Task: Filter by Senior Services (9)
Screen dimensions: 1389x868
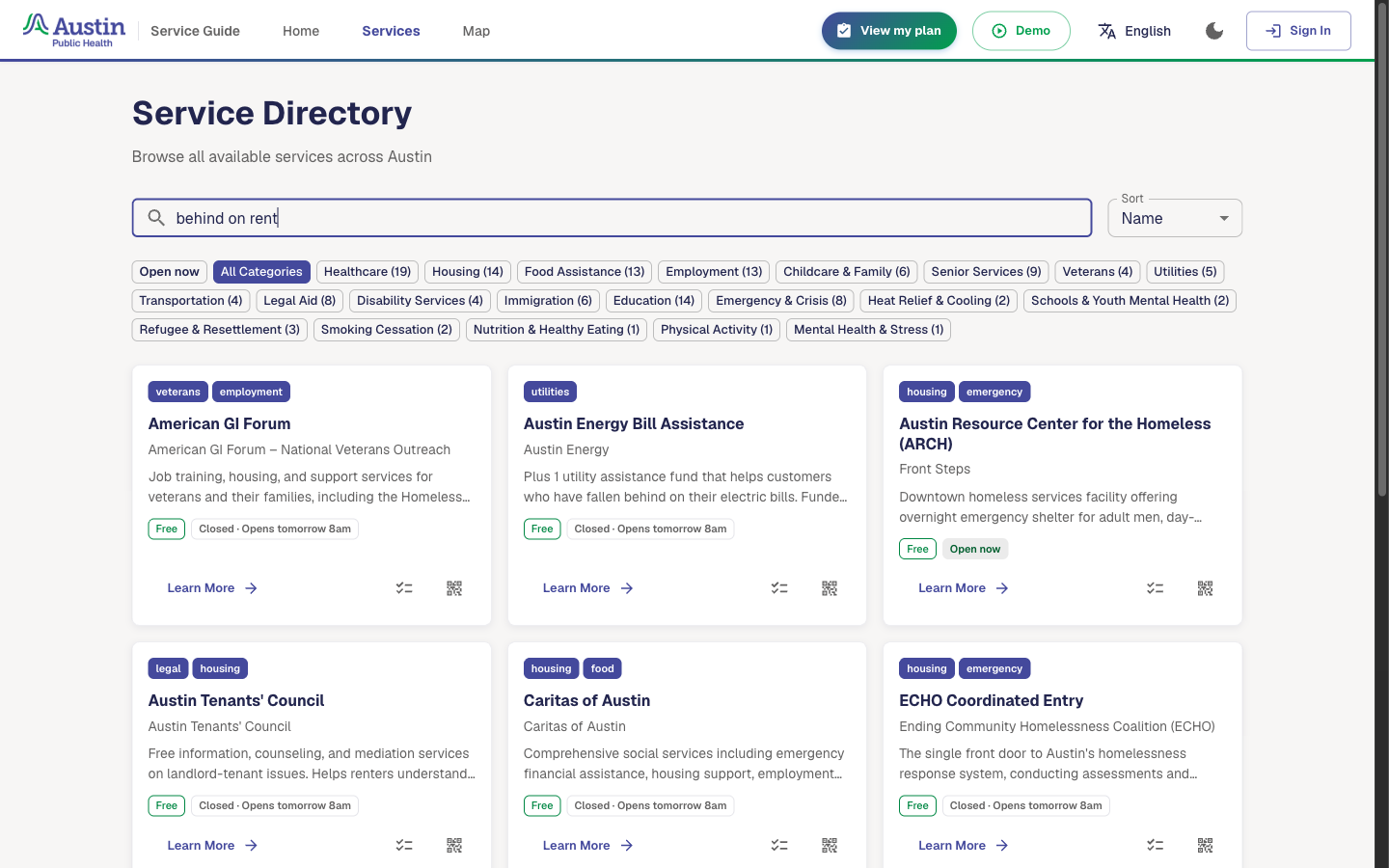Action: click(986, 272)
